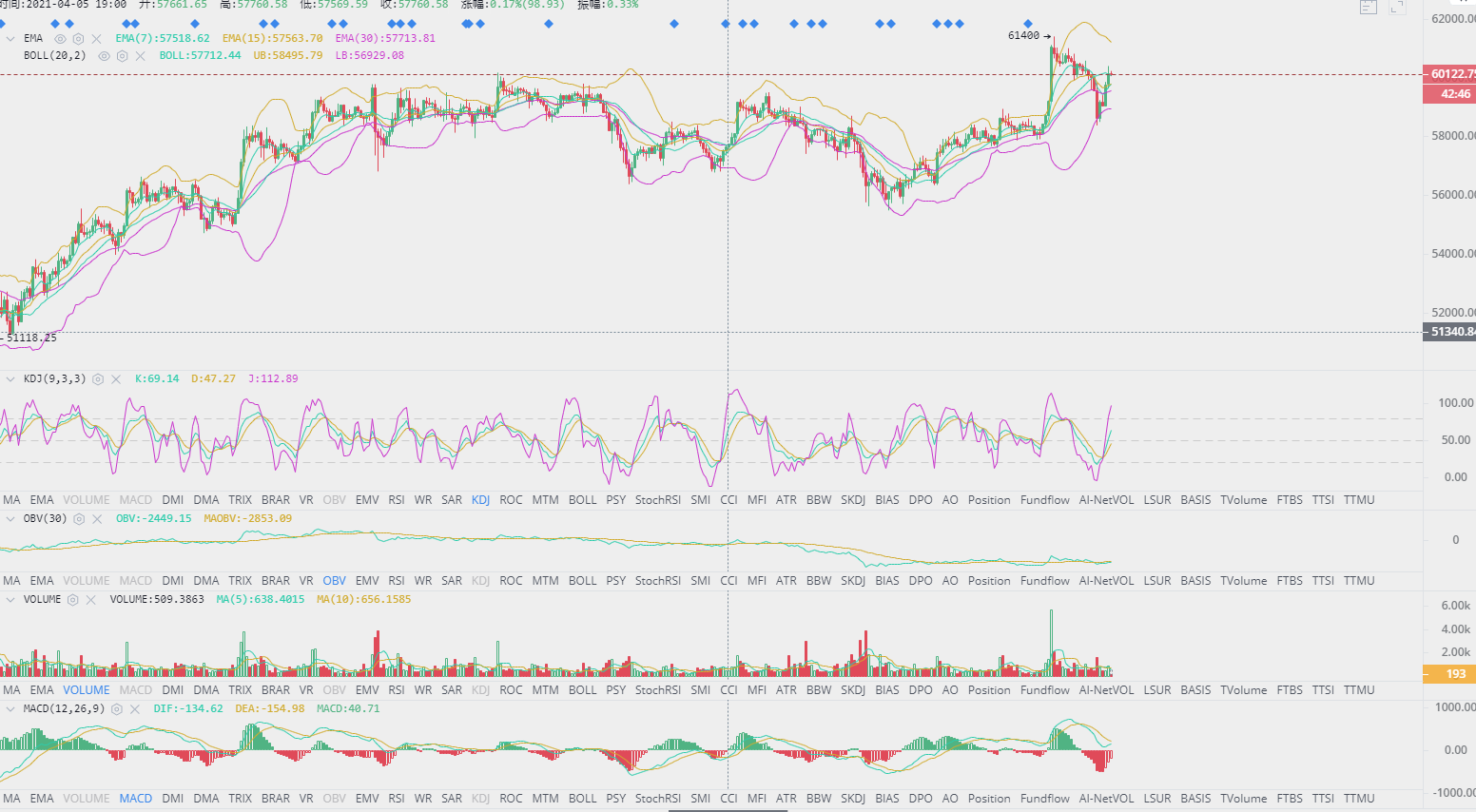
Task: Click the blue diamond marker above 61400 label
Action: pos(1028,24)
